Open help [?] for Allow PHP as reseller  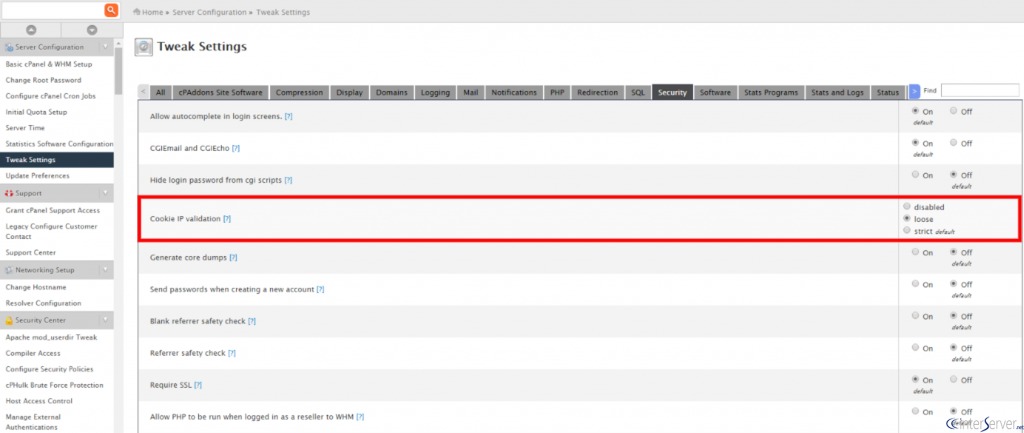tap(360, 417)
